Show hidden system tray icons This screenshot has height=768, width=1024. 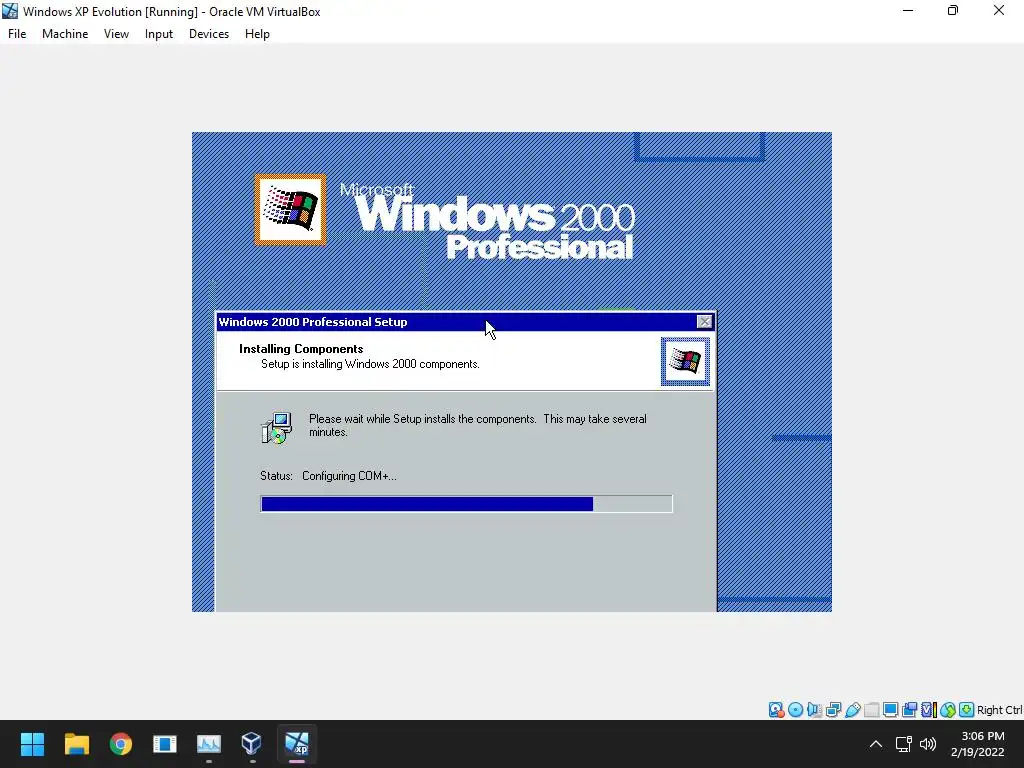(x=876, y=744)
